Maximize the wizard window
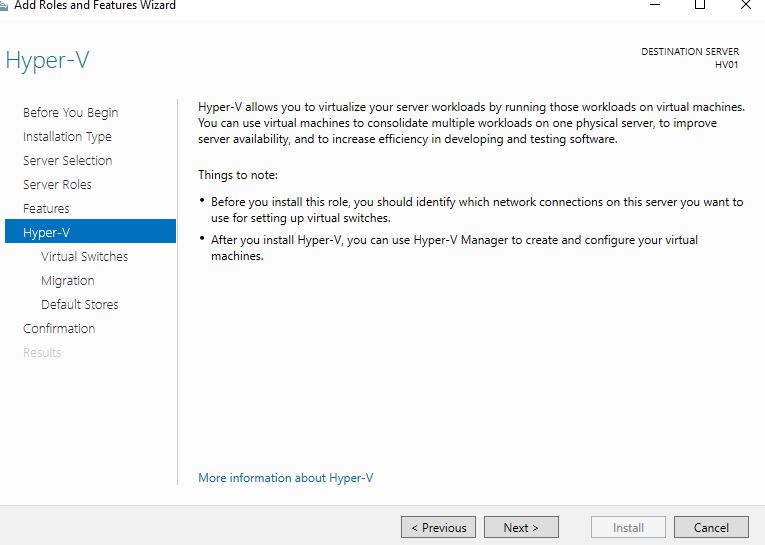Viewport: 765px width, 545px height. 700,5
